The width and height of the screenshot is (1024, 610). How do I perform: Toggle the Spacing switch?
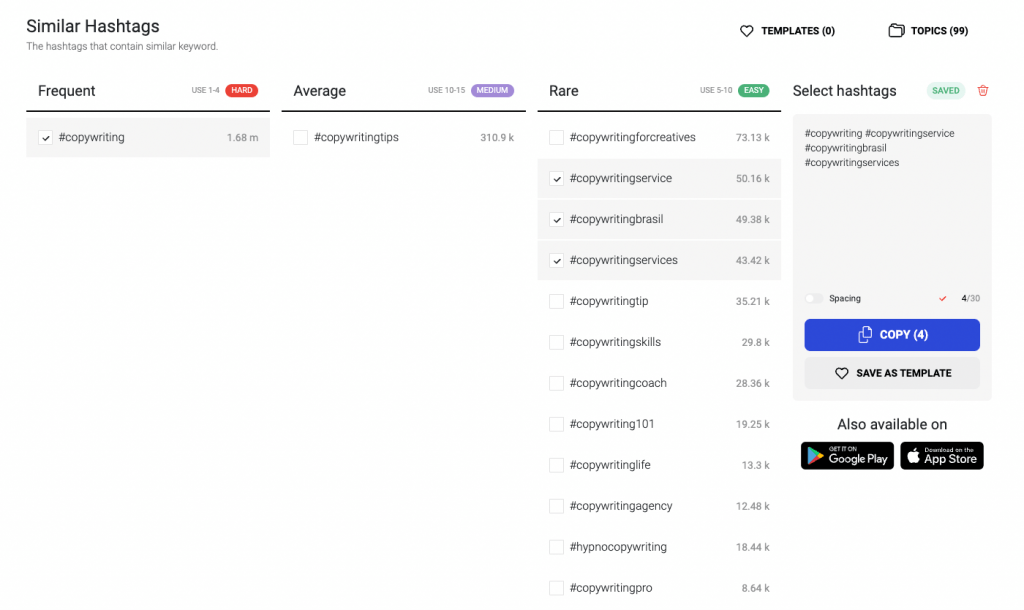tap(814, 298)
